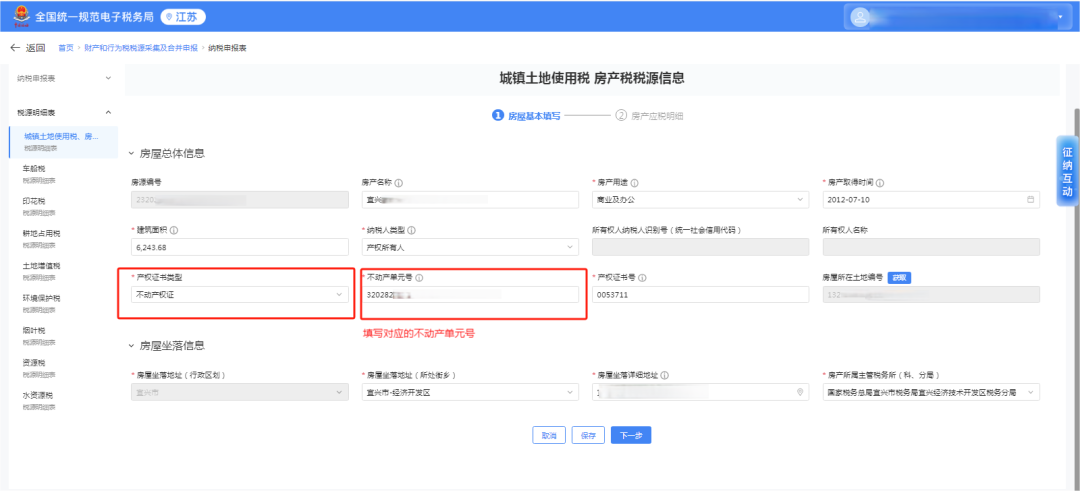Screen dimensions: 1080x491
Task: Click map pin icon in detailed address field
Action: click(800, 392)
